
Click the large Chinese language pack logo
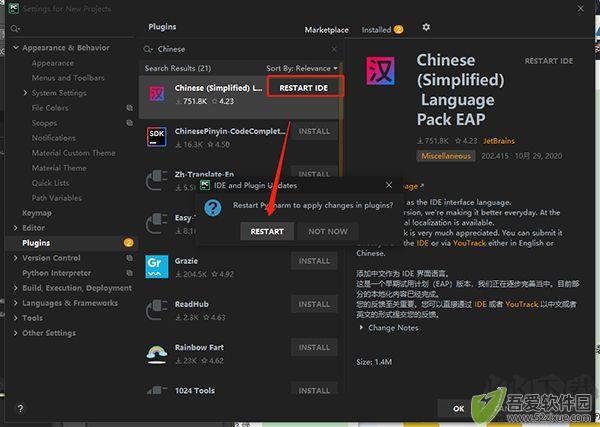click(380, 71)
